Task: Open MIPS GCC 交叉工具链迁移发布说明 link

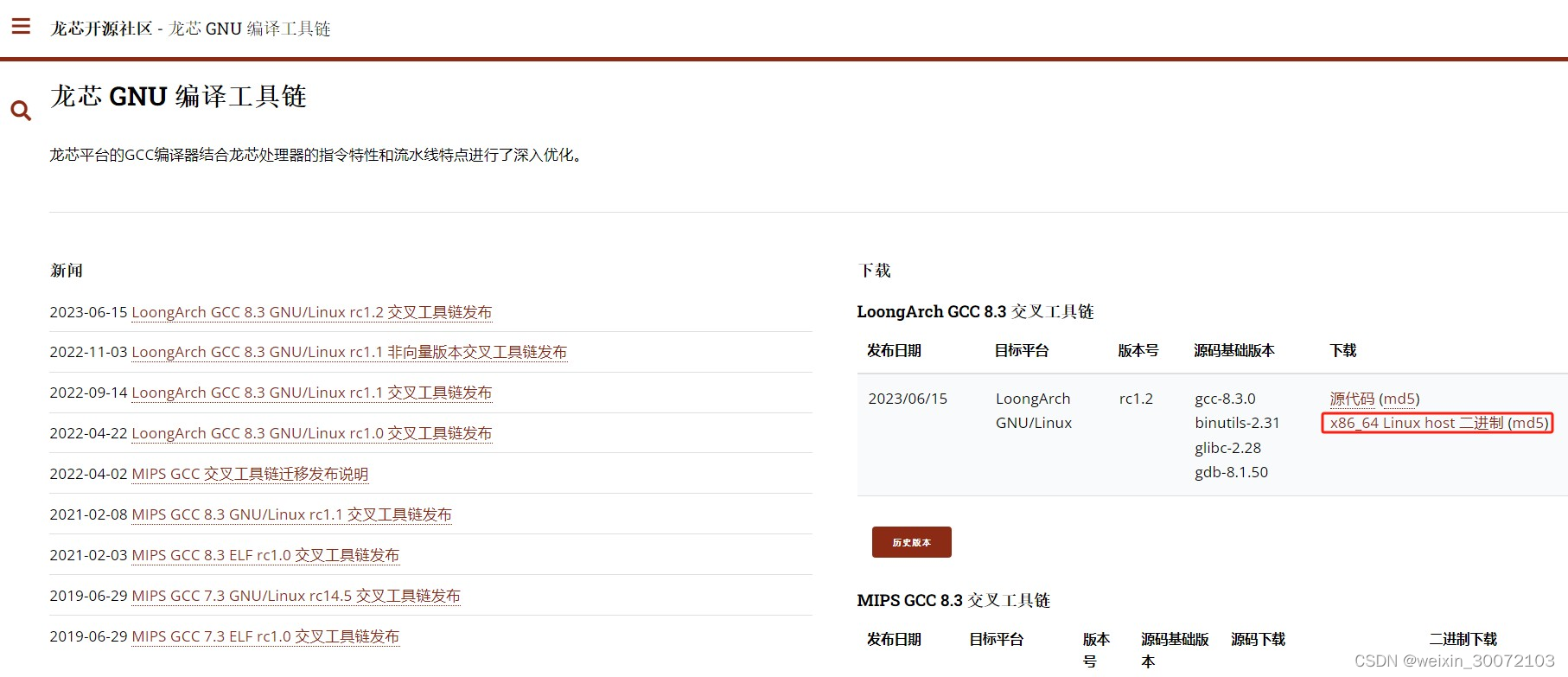Action: 250,474
